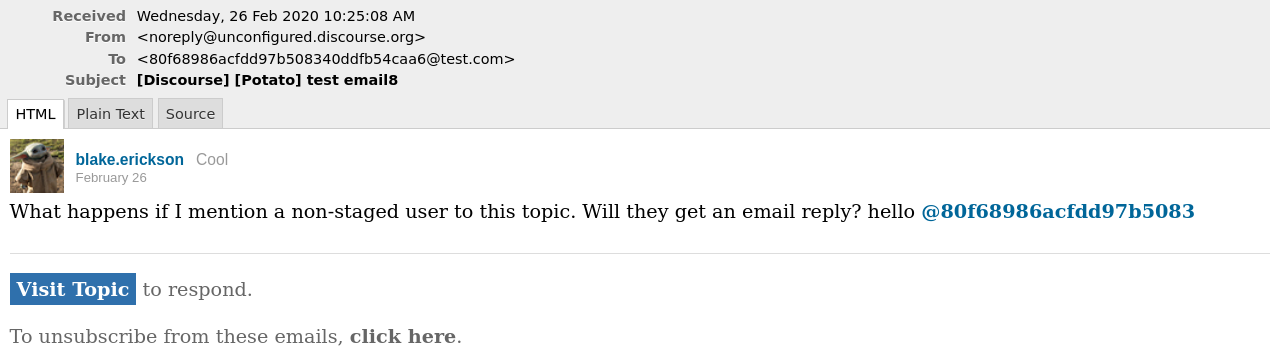Click the recipient address at test.com
This screenshot has width=1270, height=362.
326,59
